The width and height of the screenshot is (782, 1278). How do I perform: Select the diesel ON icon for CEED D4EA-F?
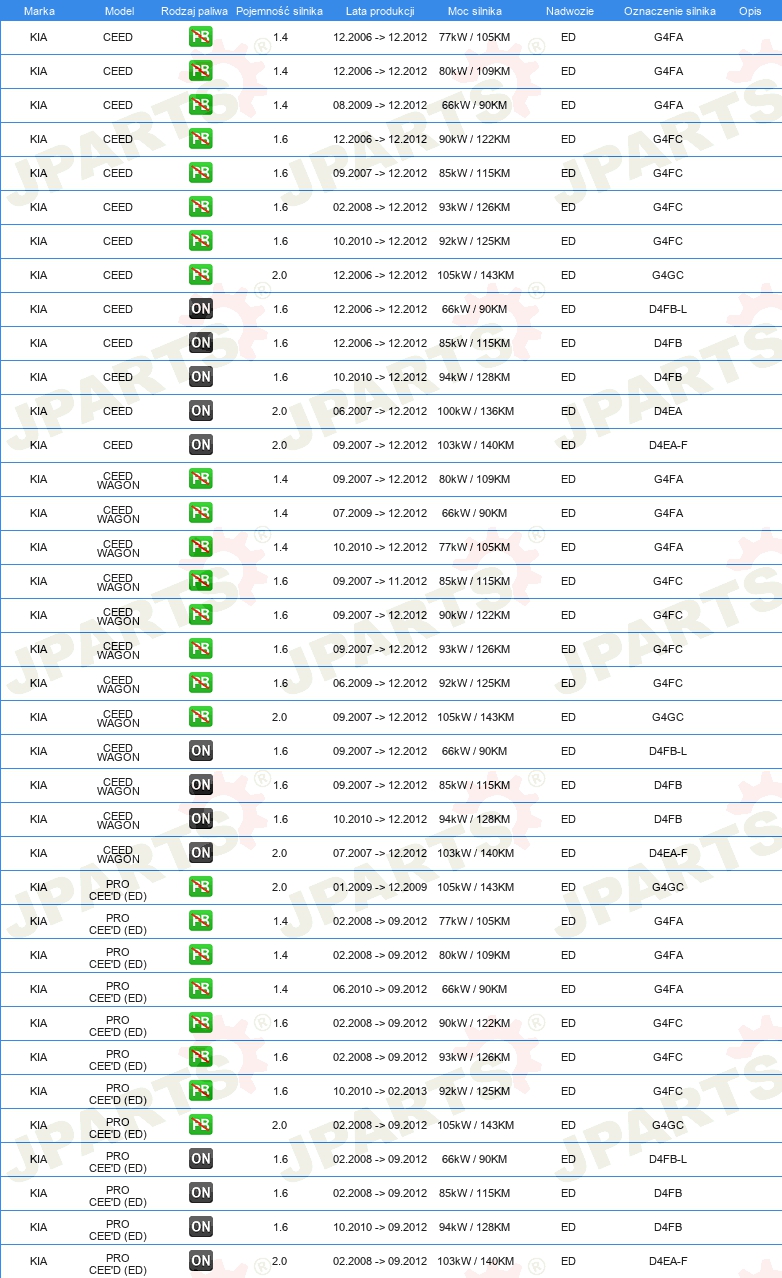[x=201, y=445]
